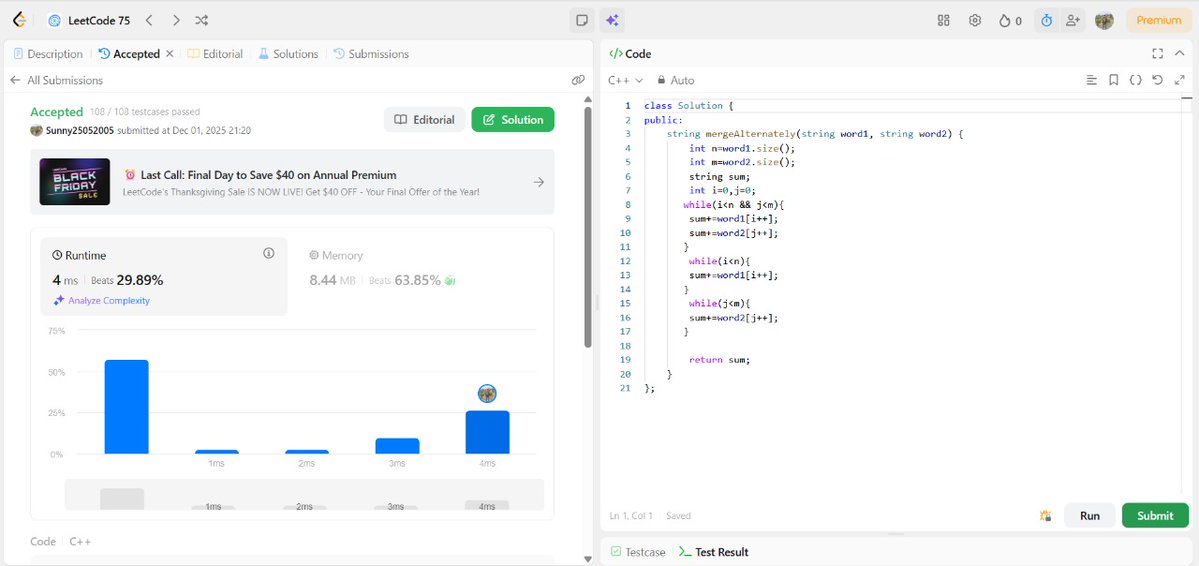Click the sparkle note icon near Run

click(1046, 516)
